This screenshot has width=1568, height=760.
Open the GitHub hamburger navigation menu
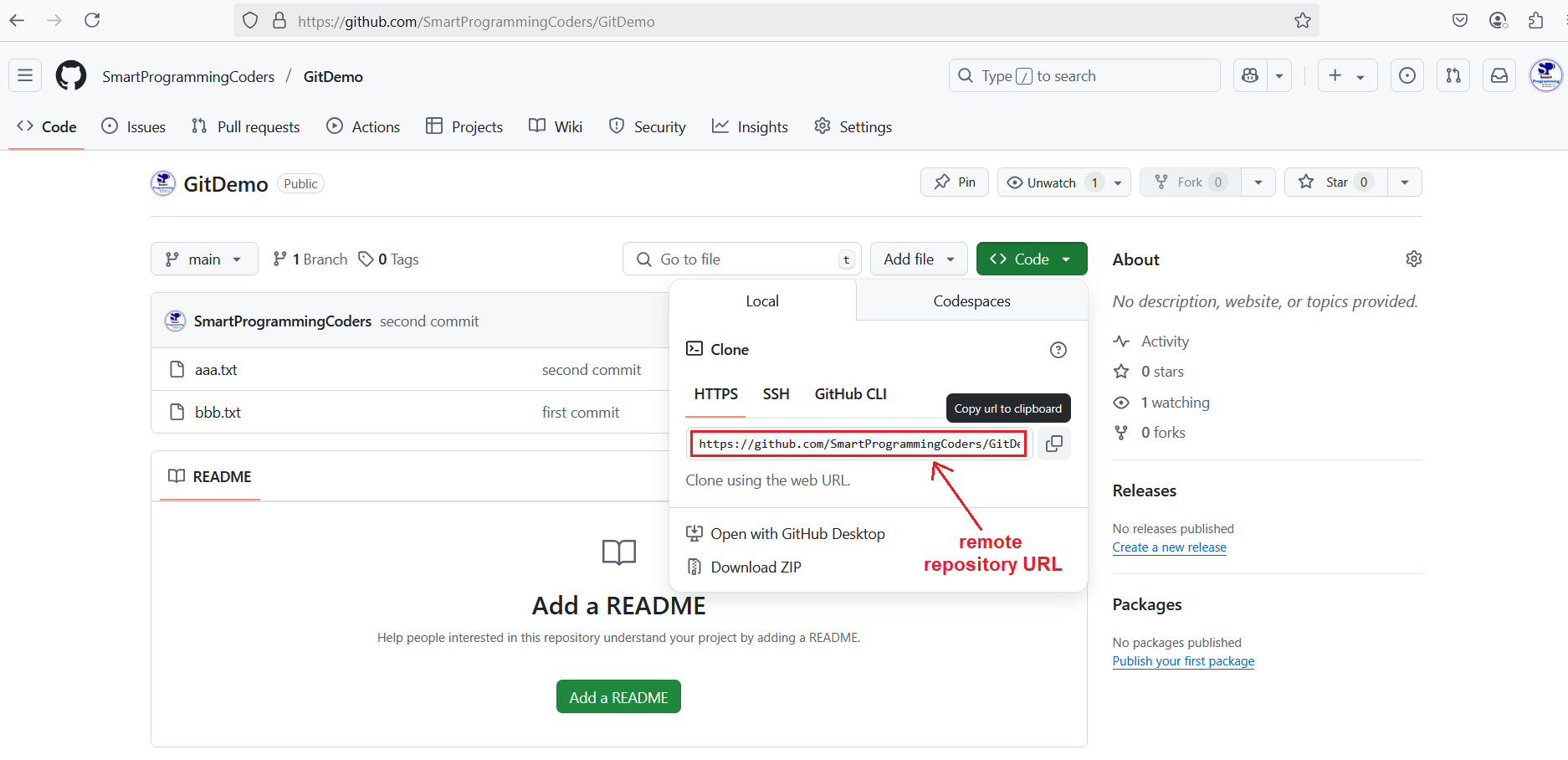coord(25,75)
